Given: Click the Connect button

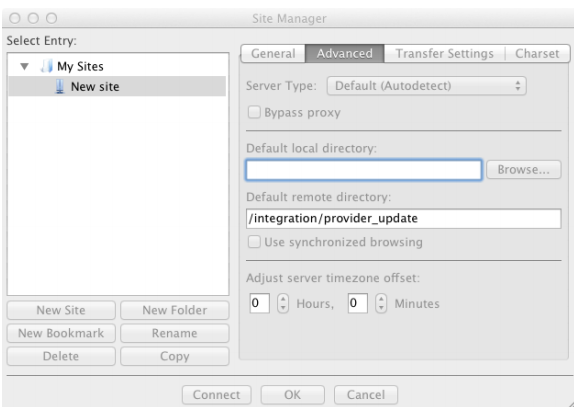Looking at the screenshot, I should click(216, 395).
